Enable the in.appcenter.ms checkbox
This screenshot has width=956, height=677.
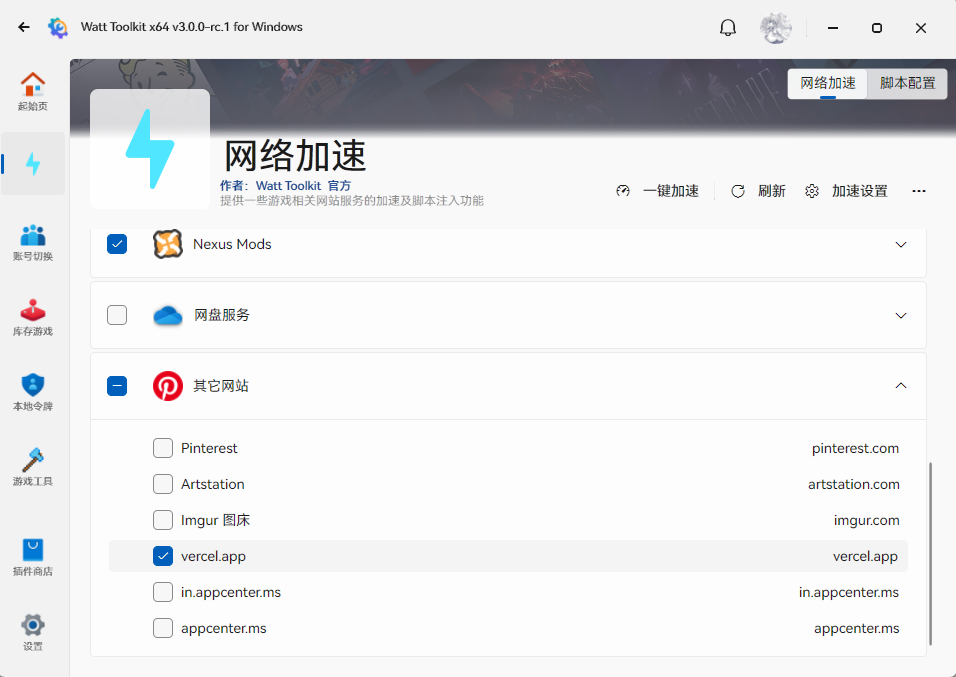click(x=163, y=592)
